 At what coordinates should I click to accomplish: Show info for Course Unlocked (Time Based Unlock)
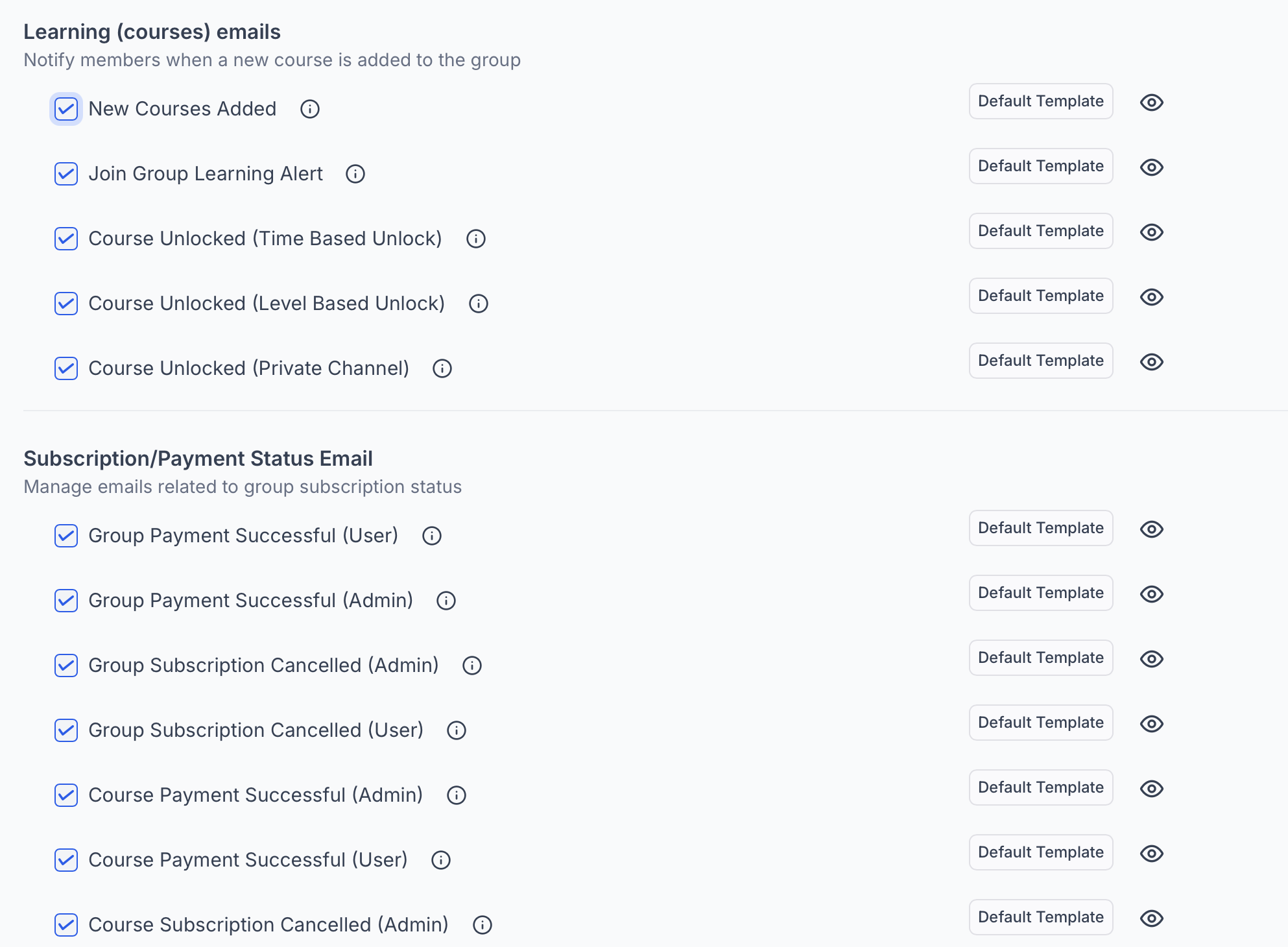tap(476, 239)
